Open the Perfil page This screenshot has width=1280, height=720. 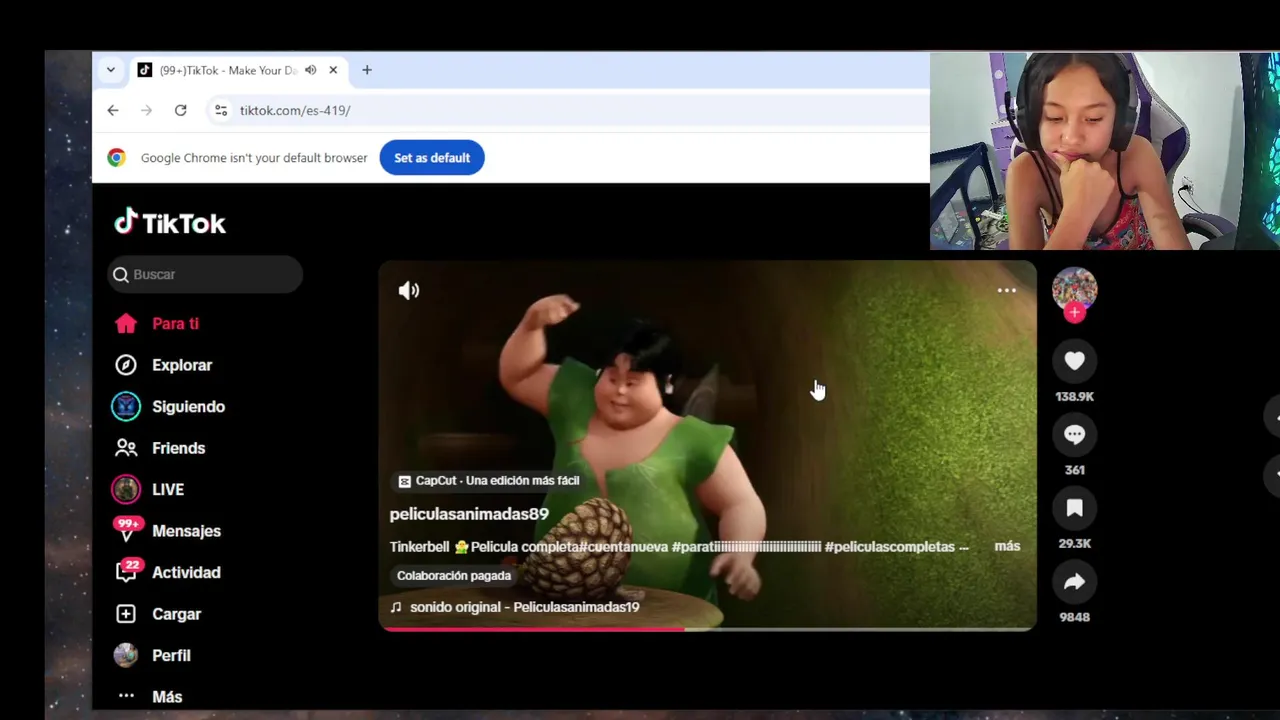coord(152,655)
